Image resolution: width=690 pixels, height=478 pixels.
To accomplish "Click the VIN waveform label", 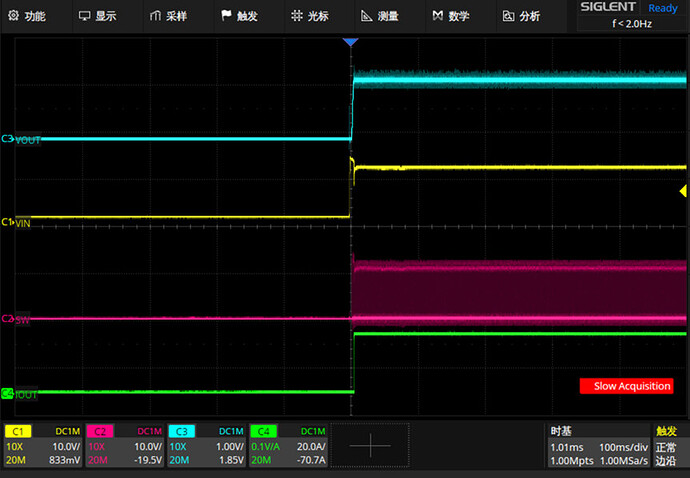I will (23, 223).
